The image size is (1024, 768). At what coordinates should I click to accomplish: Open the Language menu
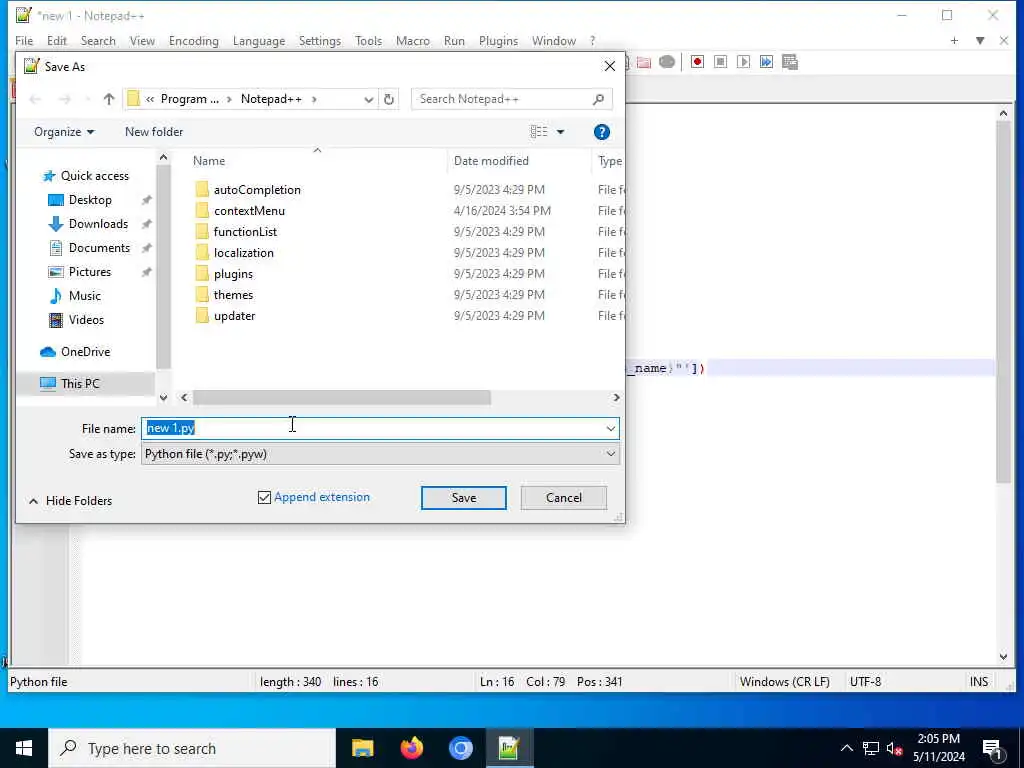(x=259, y=40)
